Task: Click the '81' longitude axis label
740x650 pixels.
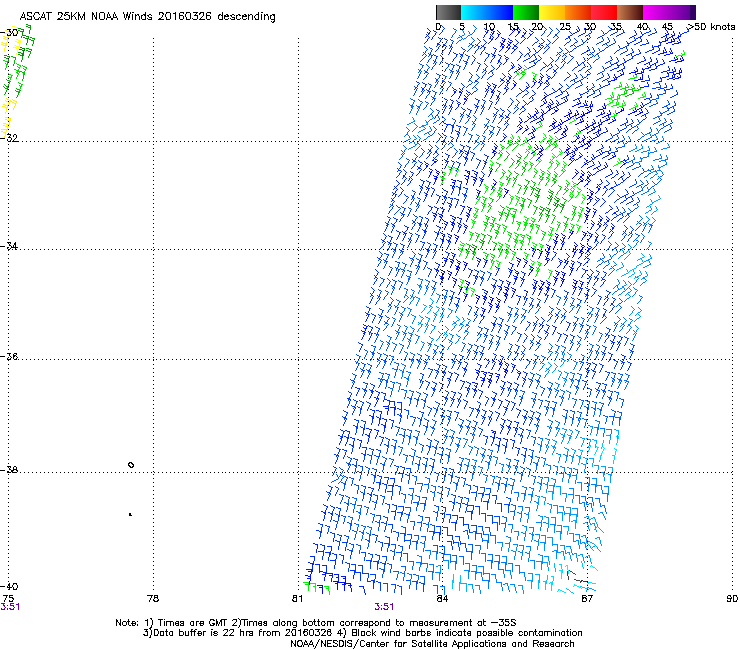Action: coord(297,598)
